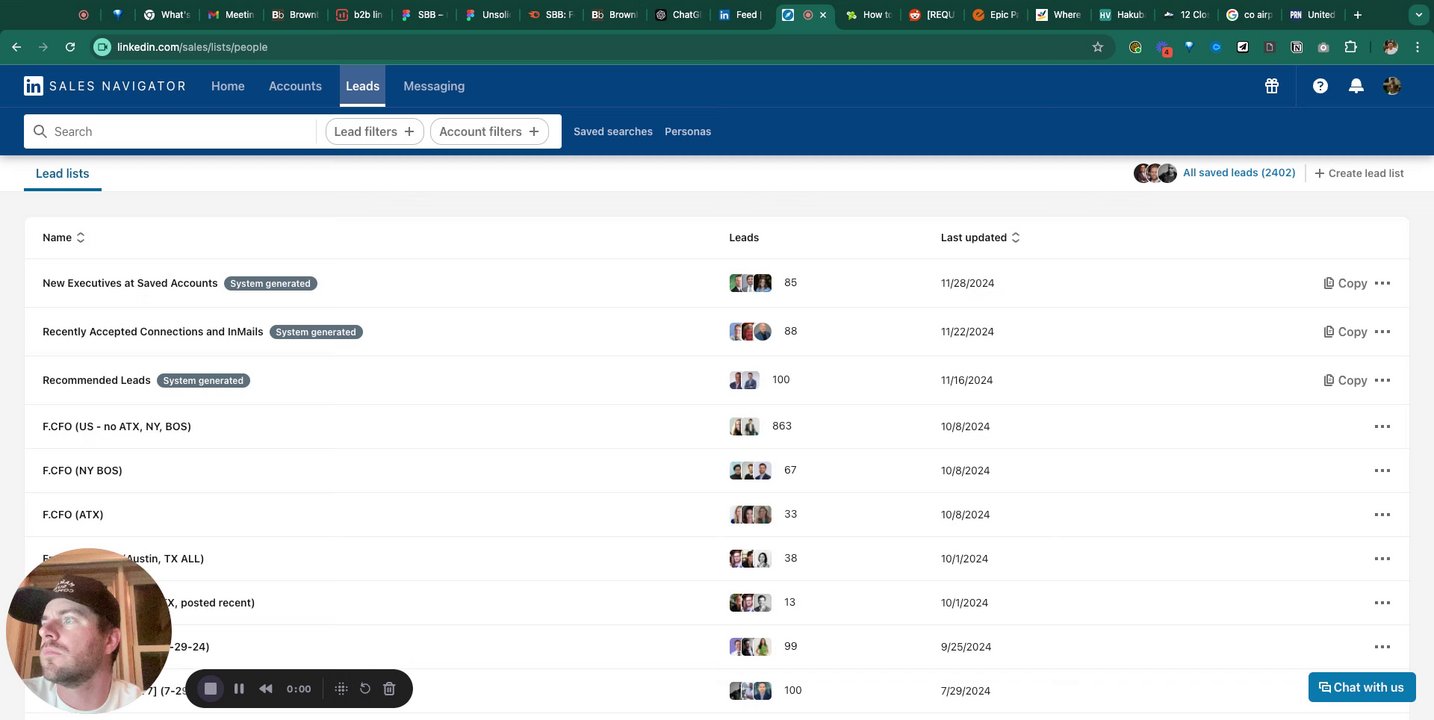
Task: Open Personas
Action: point(688,131)
